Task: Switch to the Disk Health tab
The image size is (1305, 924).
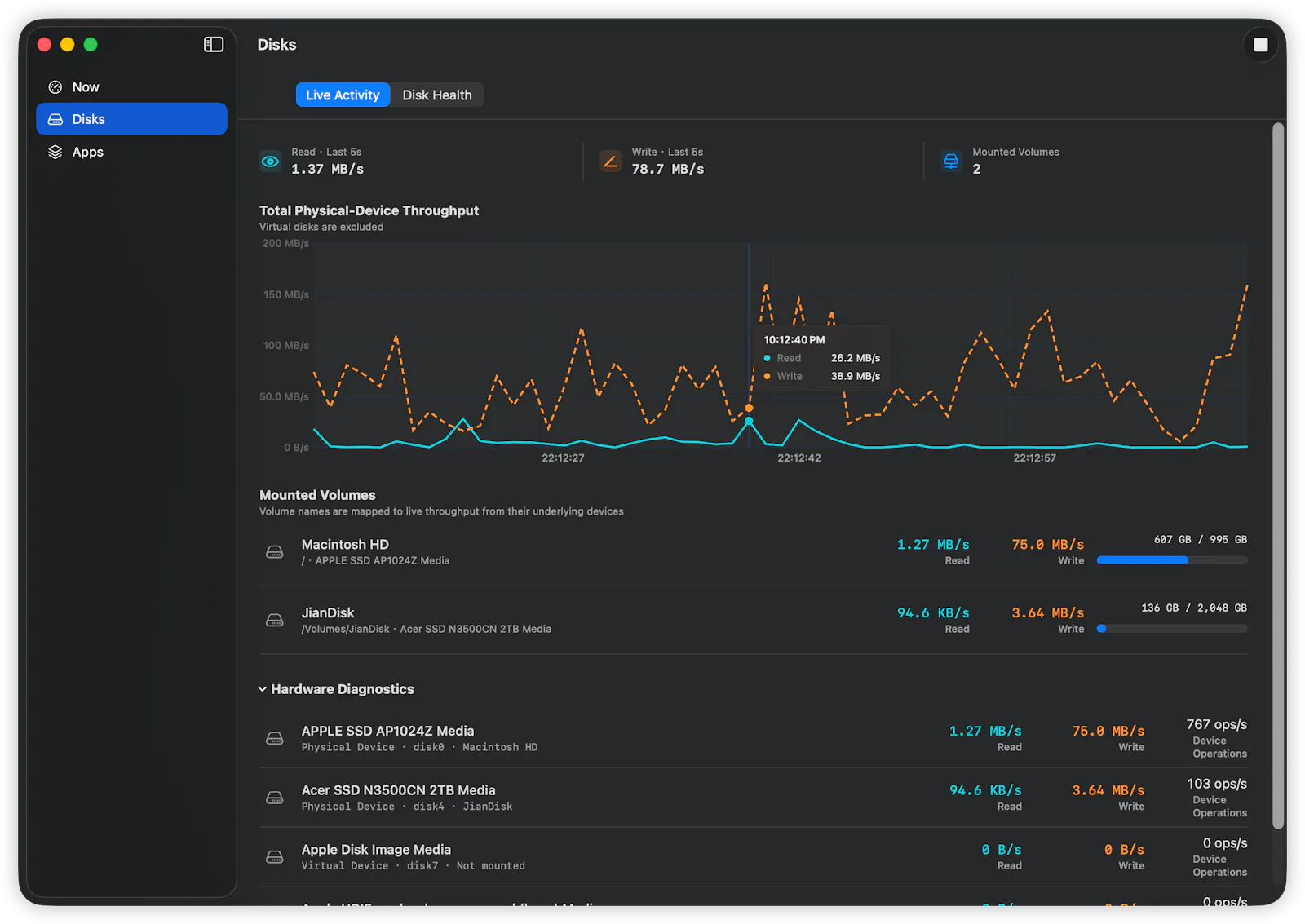Action: pyautogui.click(x=437, y=95)
